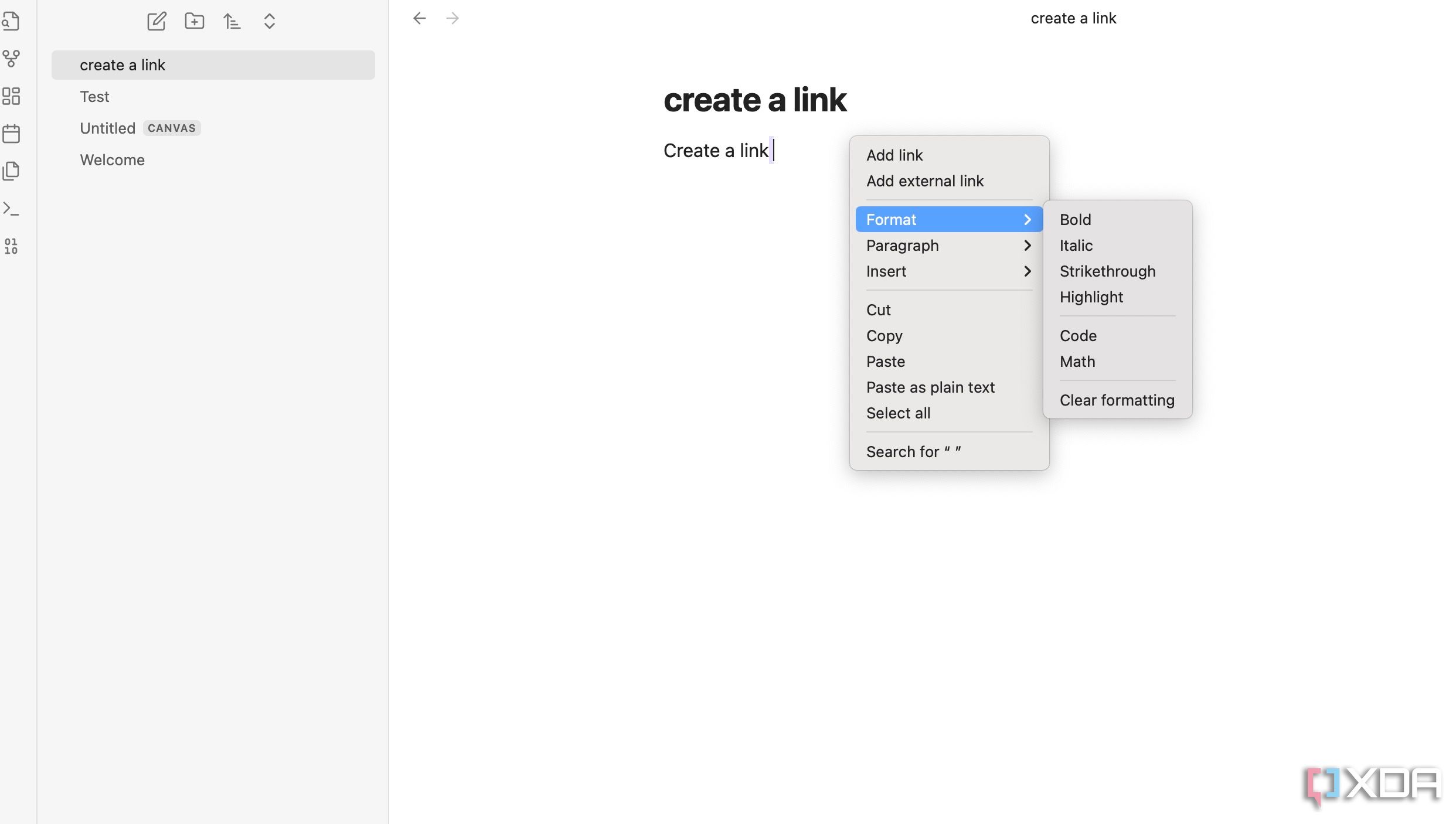Select the sort/order icon

click(x=232, y=20)
